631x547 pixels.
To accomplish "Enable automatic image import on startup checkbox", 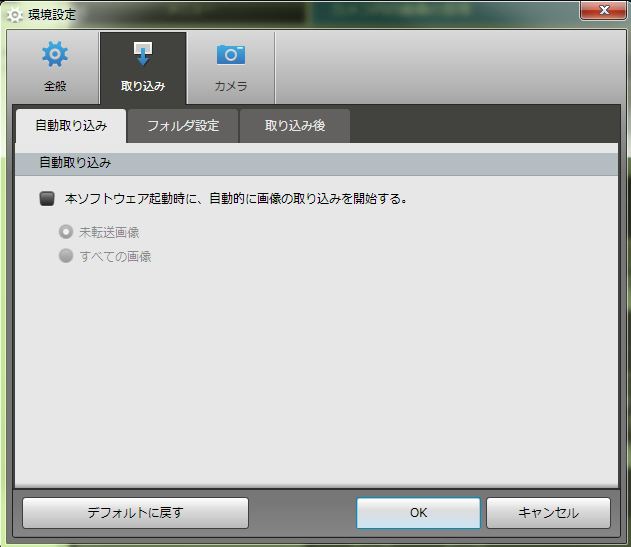I will click(47, 198).
